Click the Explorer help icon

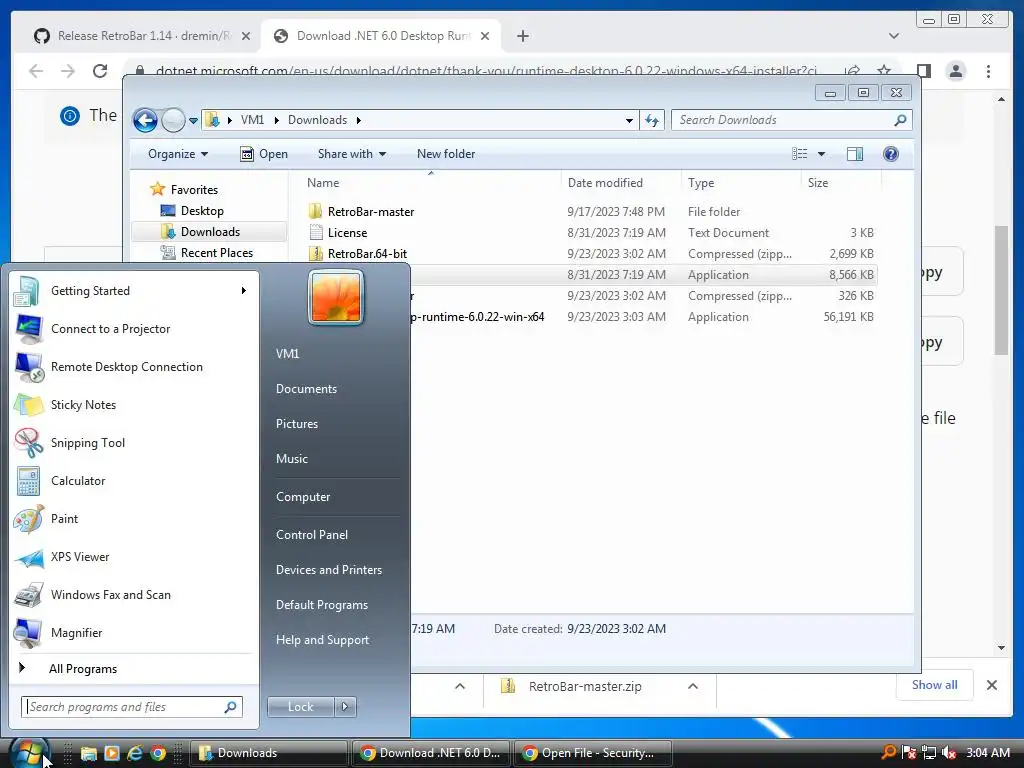(x=891, y=154)
